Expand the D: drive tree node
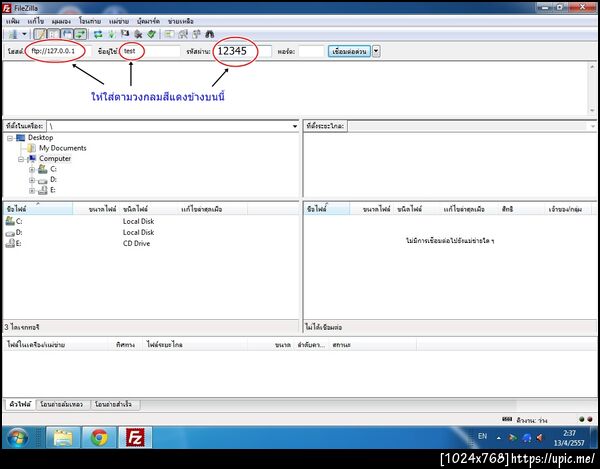 (32, 180)
